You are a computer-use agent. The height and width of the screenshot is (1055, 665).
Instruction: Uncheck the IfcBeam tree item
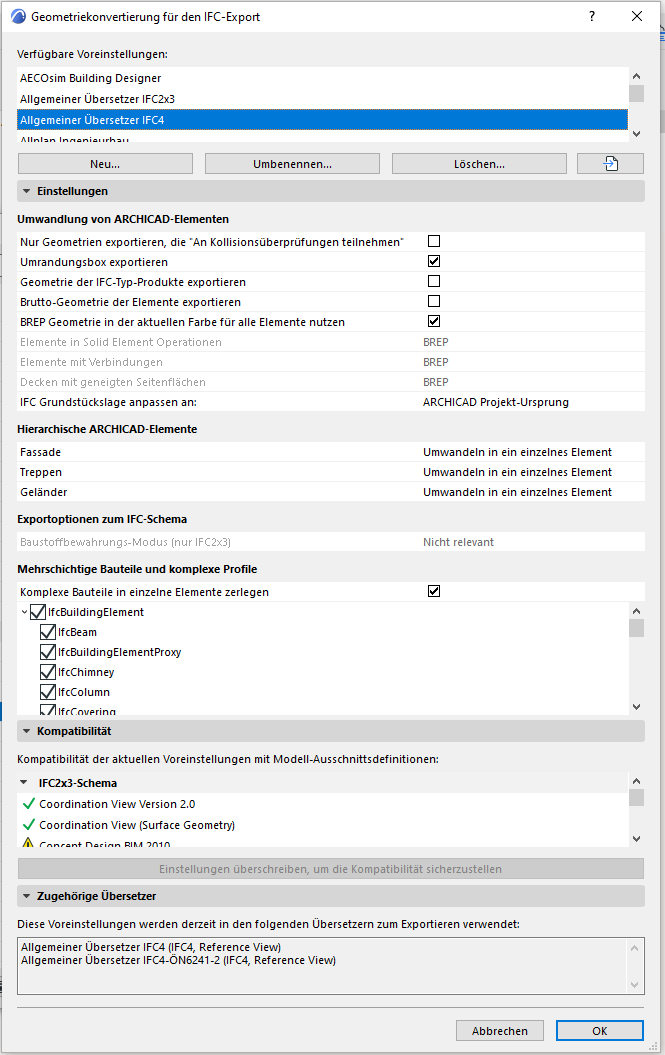(x=47, y=632)
